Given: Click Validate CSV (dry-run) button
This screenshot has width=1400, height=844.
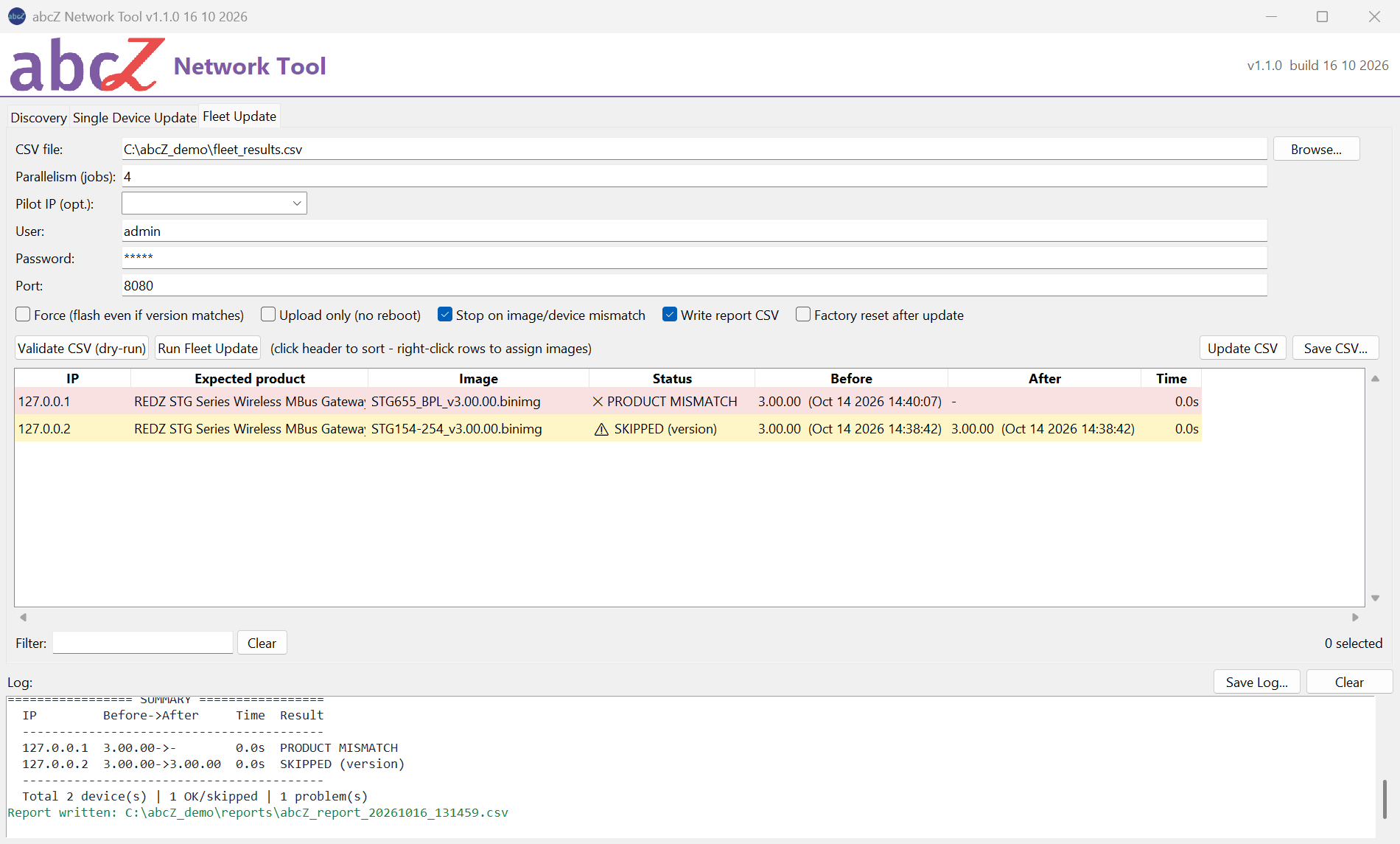Looking at the screenshot, I should [82, 348].
